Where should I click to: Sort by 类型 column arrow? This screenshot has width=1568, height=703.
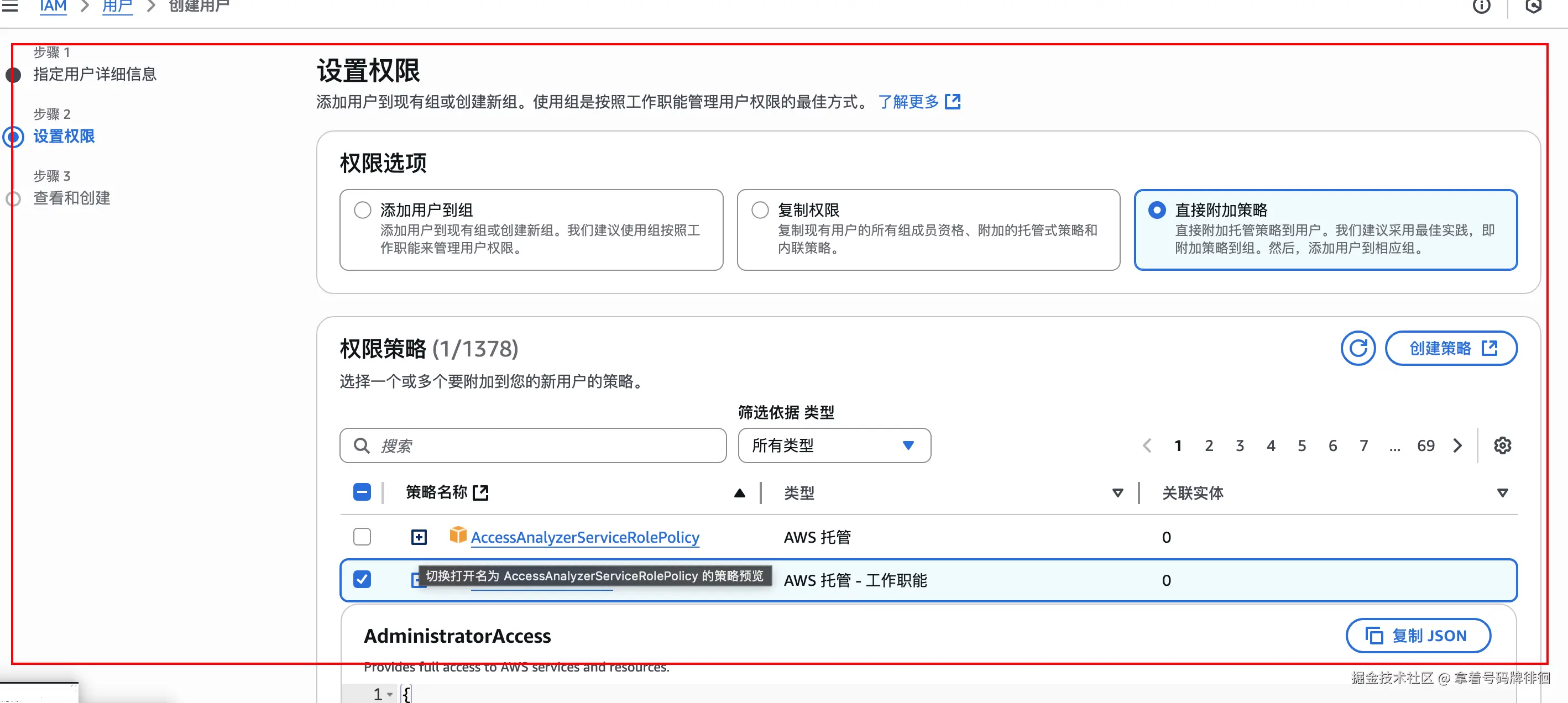[1117, 493]
